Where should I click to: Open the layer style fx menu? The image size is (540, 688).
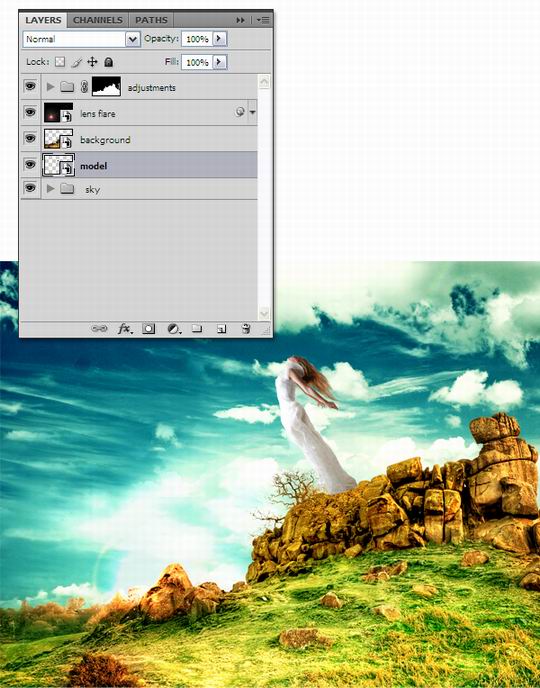click(125, 329)
